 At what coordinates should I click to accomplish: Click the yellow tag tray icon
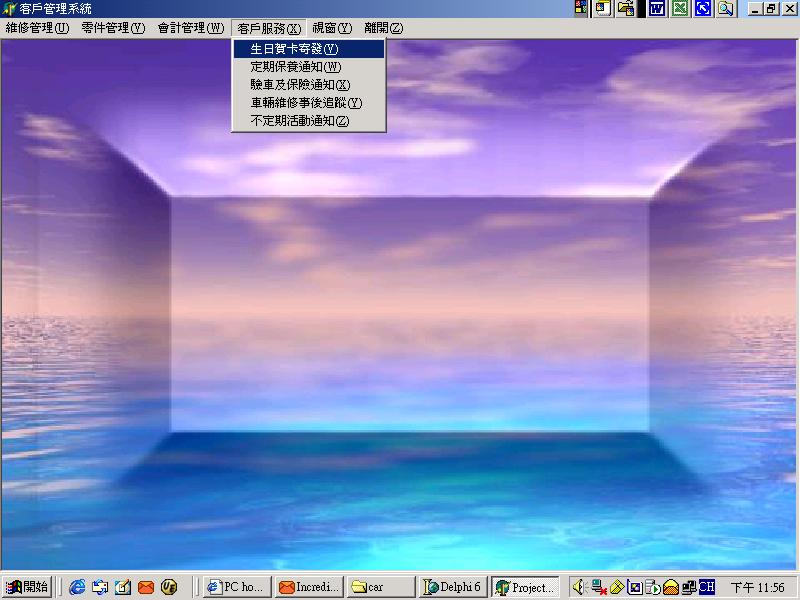pos(617,587)
